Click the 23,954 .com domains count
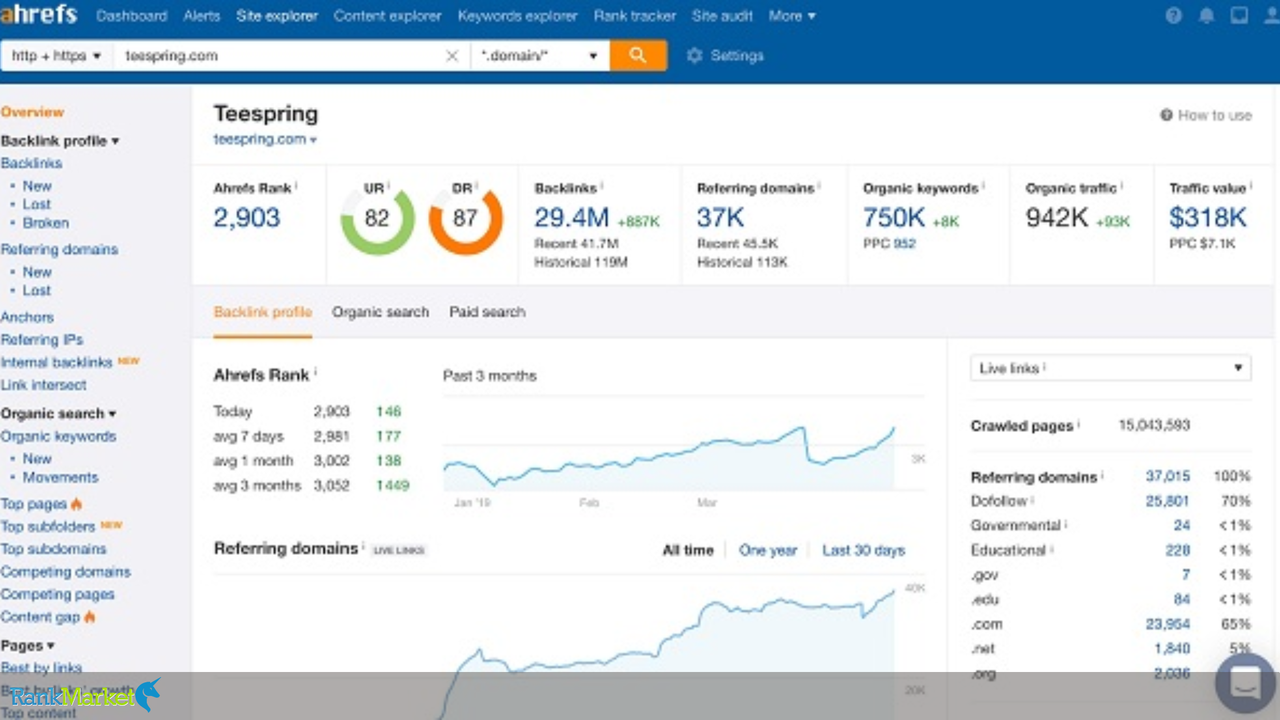The width and height of the screenshot is (1280, 720). pos(1168,624)
